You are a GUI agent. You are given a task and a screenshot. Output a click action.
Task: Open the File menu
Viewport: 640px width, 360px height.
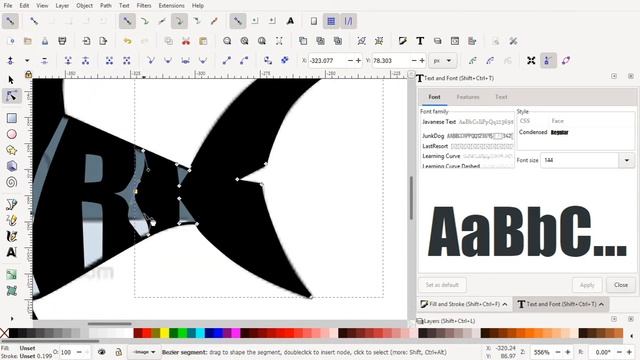8,6
